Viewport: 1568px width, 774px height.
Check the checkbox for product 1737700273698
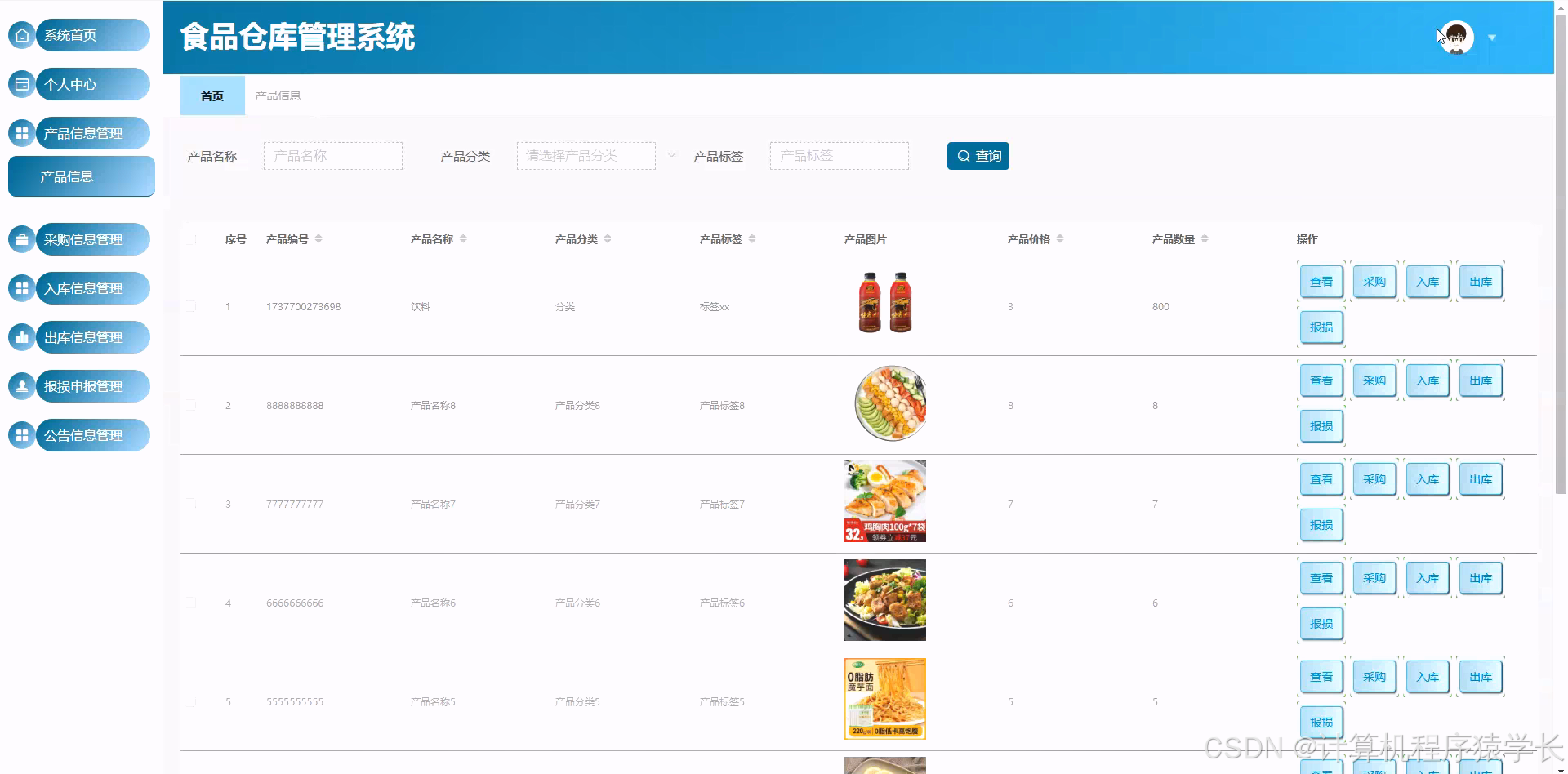(x=190, y=306)
